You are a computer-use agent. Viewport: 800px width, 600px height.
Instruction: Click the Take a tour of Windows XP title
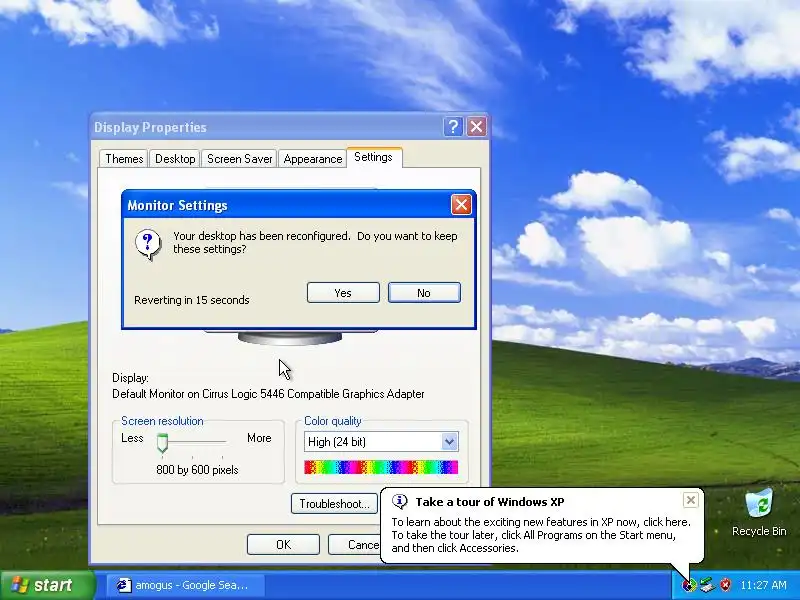click(490, 502)
